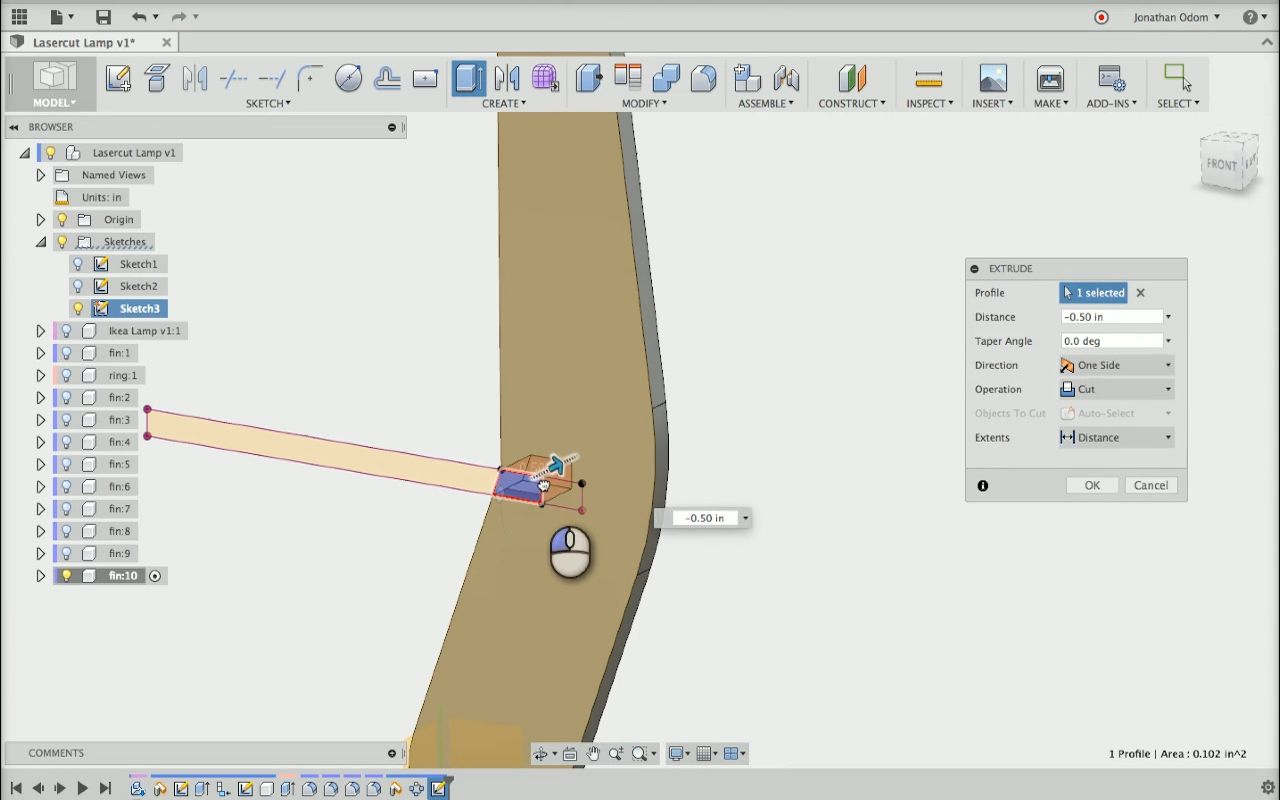1280x800 pixels.
Task: Toggle visibility lightbulb for Sketch1
Action: tap(78, 264)
